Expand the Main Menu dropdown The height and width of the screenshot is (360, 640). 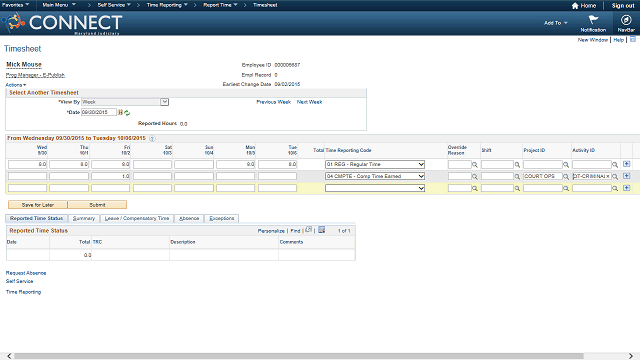click(x=59, y=5)
